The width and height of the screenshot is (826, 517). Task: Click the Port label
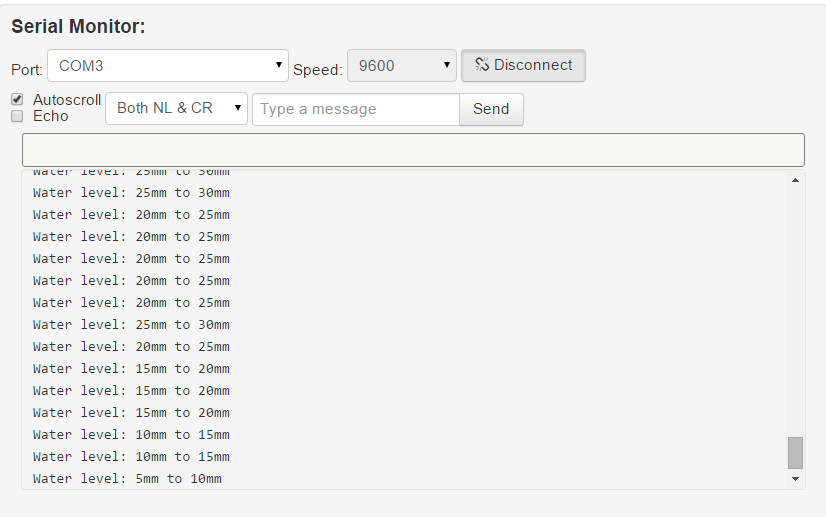click(27, 69)
